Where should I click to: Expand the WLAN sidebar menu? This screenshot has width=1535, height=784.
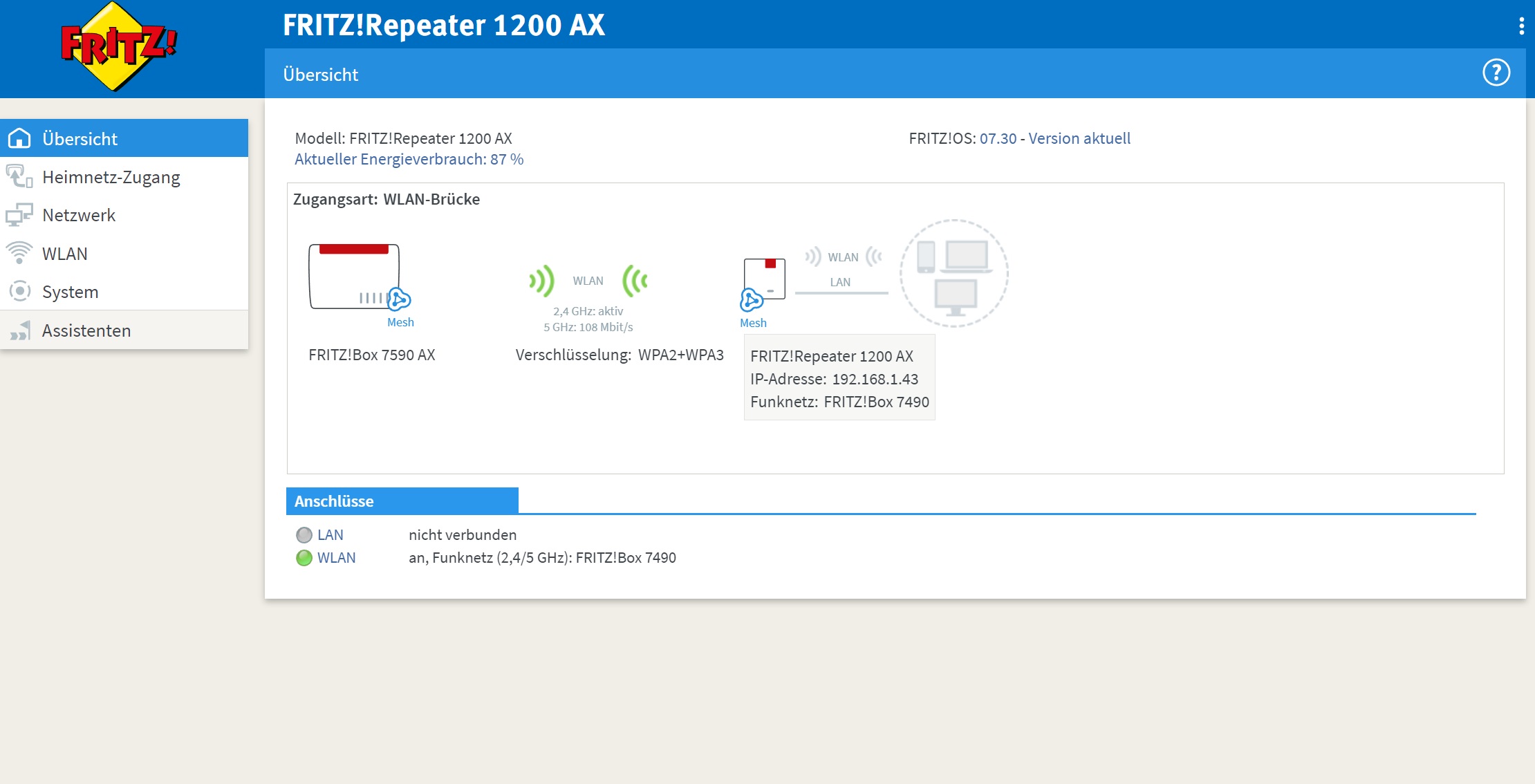(x=64, y=254)
